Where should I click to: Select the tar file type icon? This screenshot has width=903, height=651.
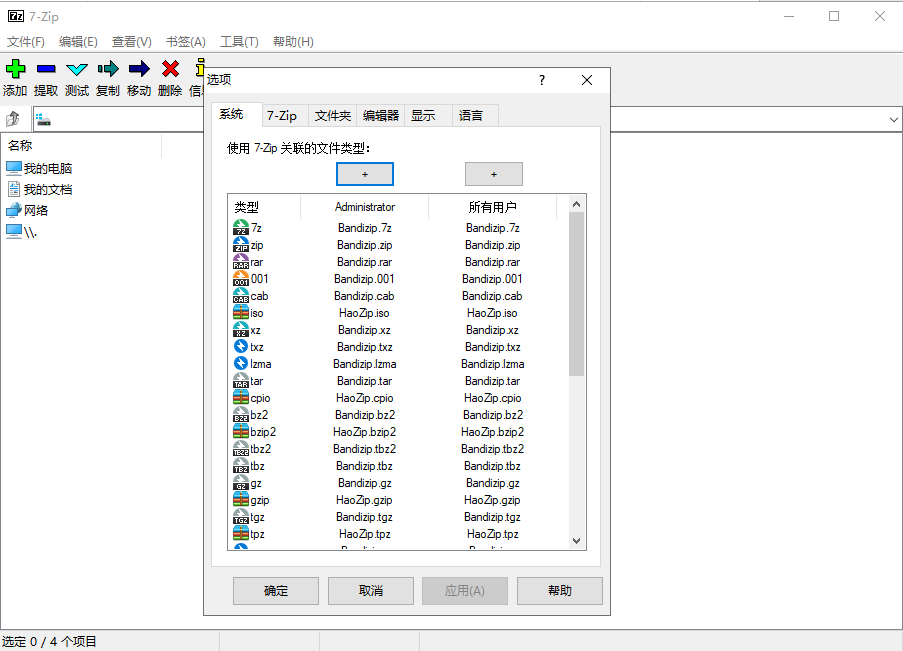tap(241, 381)
